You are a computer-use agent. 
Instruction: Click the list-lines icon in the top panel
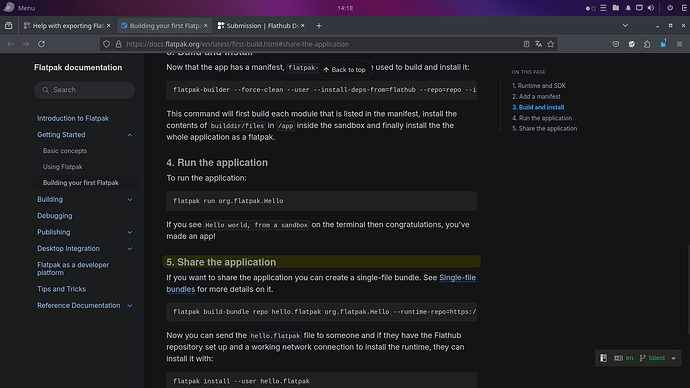click(603, 8)
